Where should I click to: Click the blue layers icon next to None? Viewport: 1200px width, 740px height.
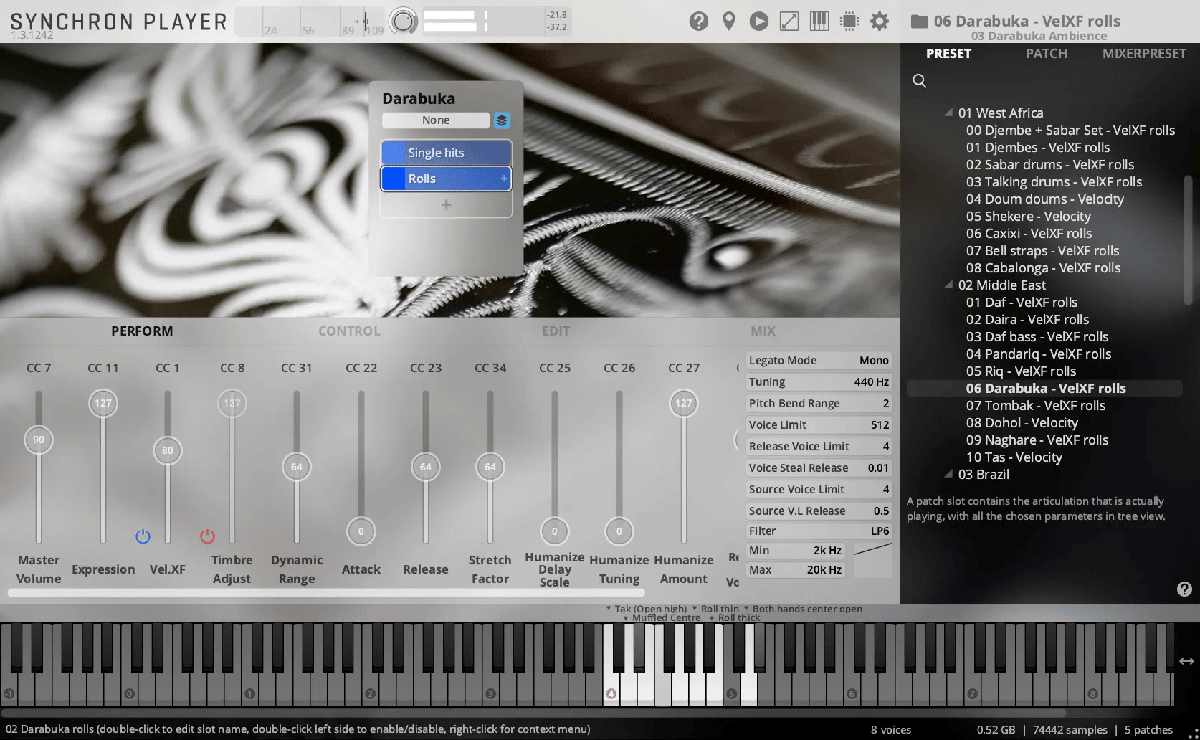502,120
